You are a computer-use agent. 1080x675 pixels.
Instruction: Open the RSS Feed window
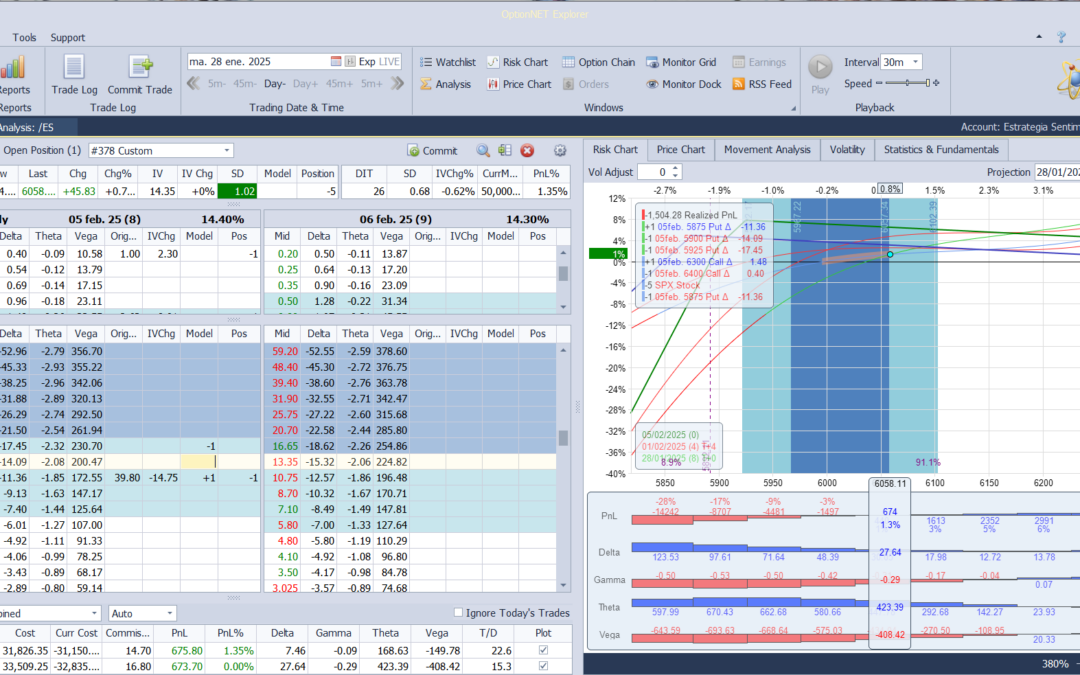tap(762, 84)
